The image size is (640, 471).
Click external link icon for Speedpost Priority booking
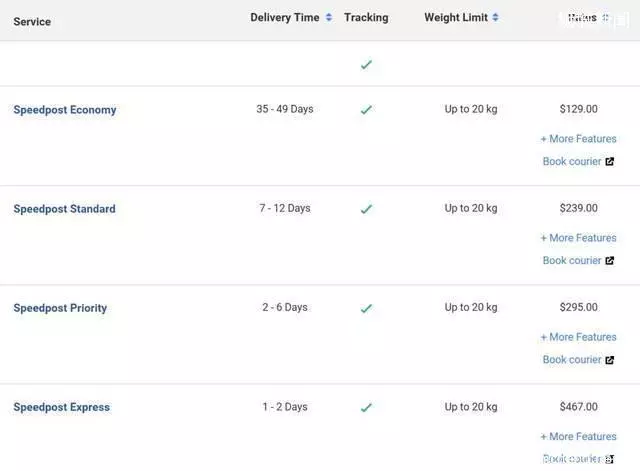tap(609, 360)
